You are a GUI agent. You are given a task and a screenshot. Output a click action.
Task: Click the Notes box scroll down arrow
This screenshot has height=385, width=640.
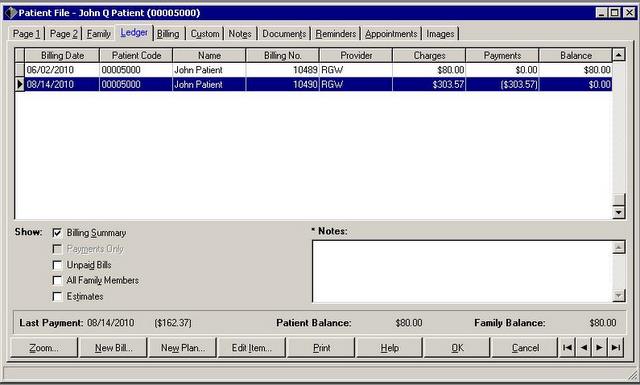tap(619, 295)
